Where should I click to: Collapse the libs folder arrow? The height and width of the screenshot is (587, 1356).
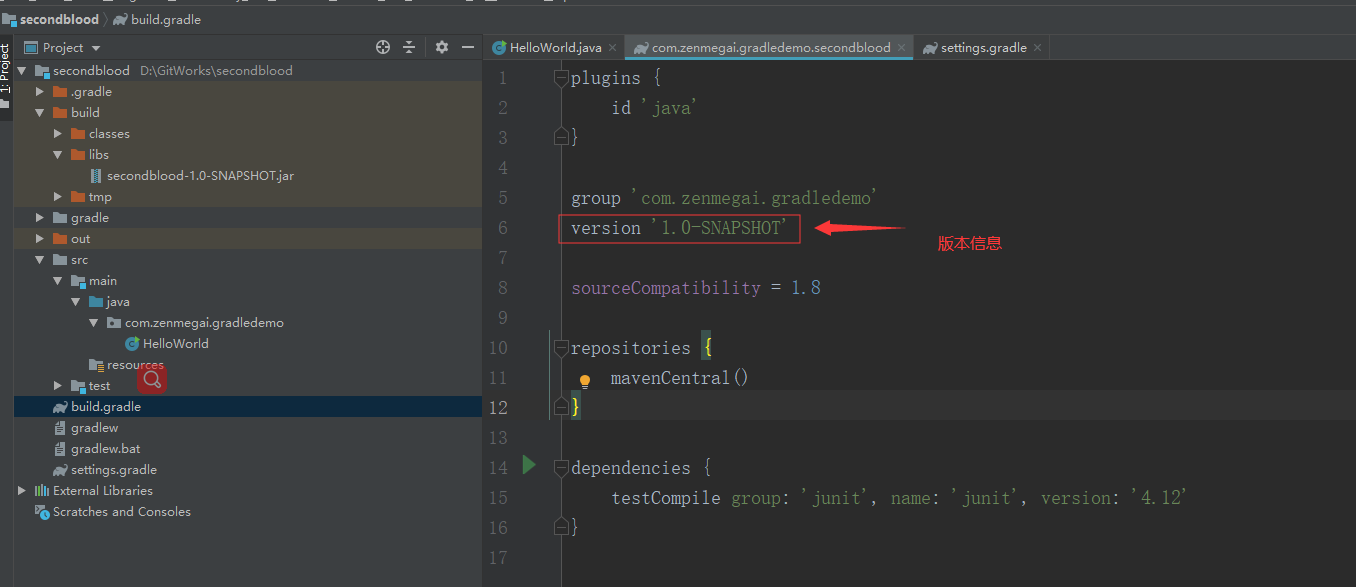click(58, 155)
